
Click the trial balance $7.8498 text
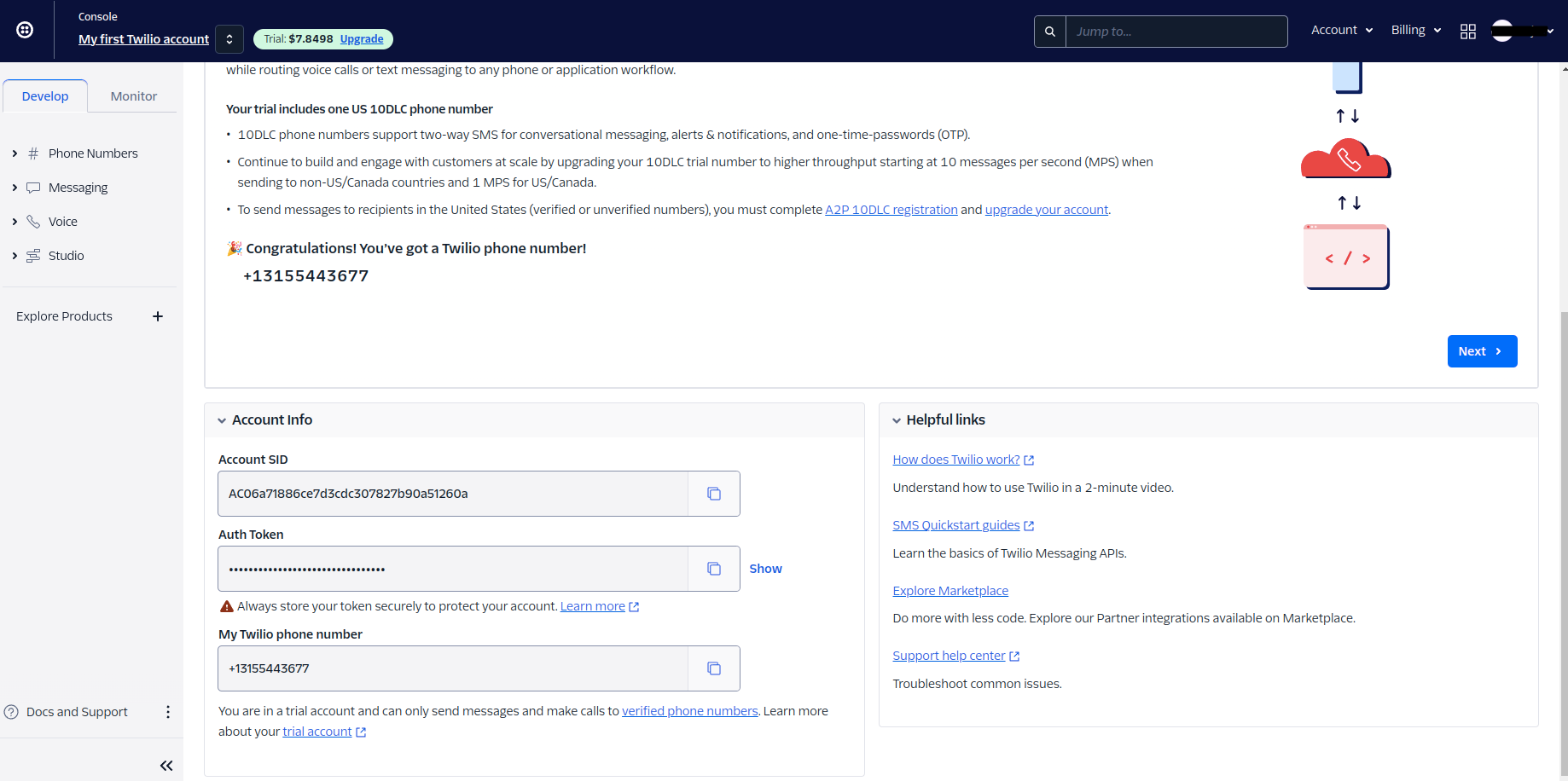click(x=311, y=39)
